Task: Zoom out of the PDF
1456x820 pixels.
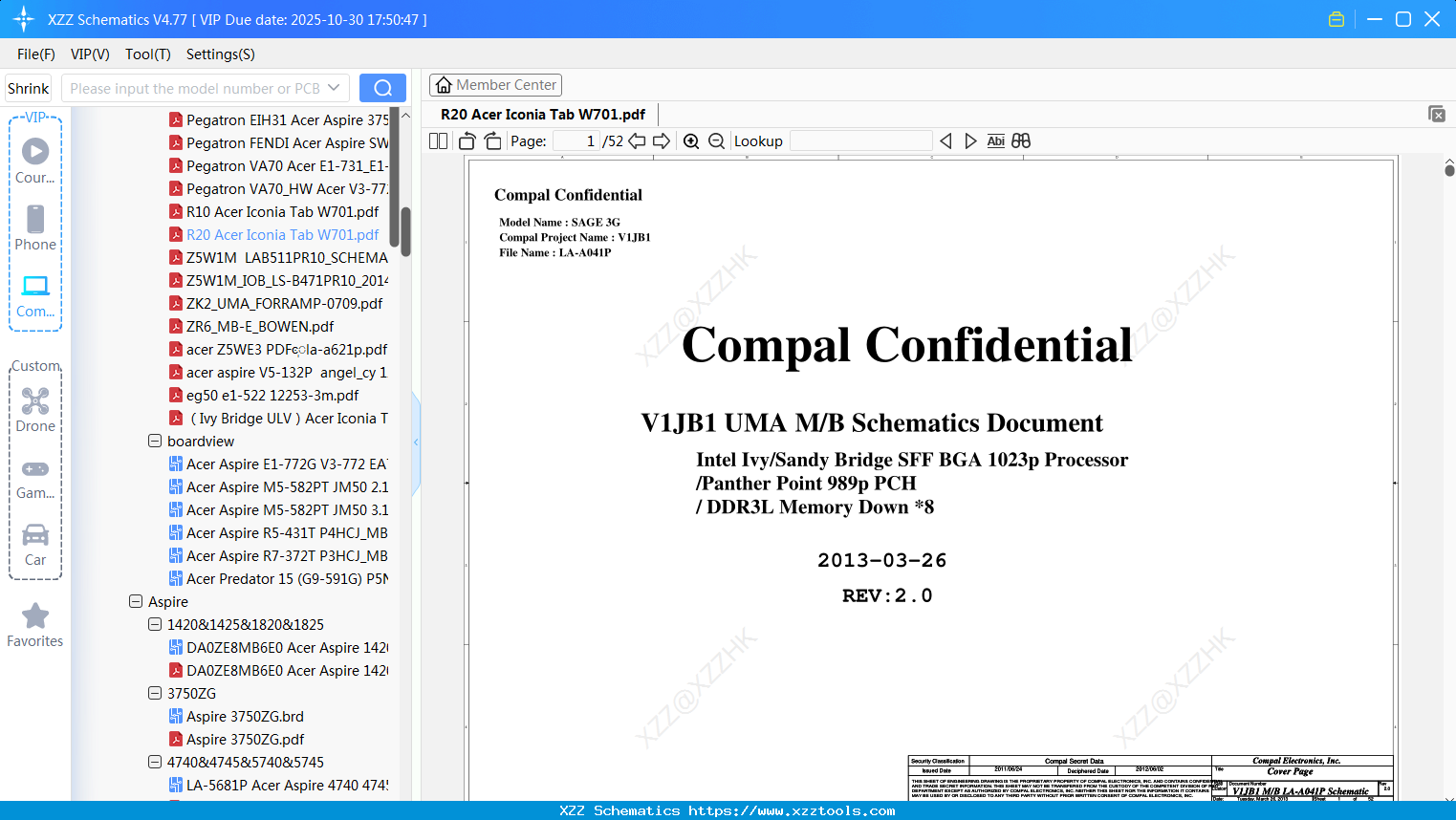Action: point(716,140)
